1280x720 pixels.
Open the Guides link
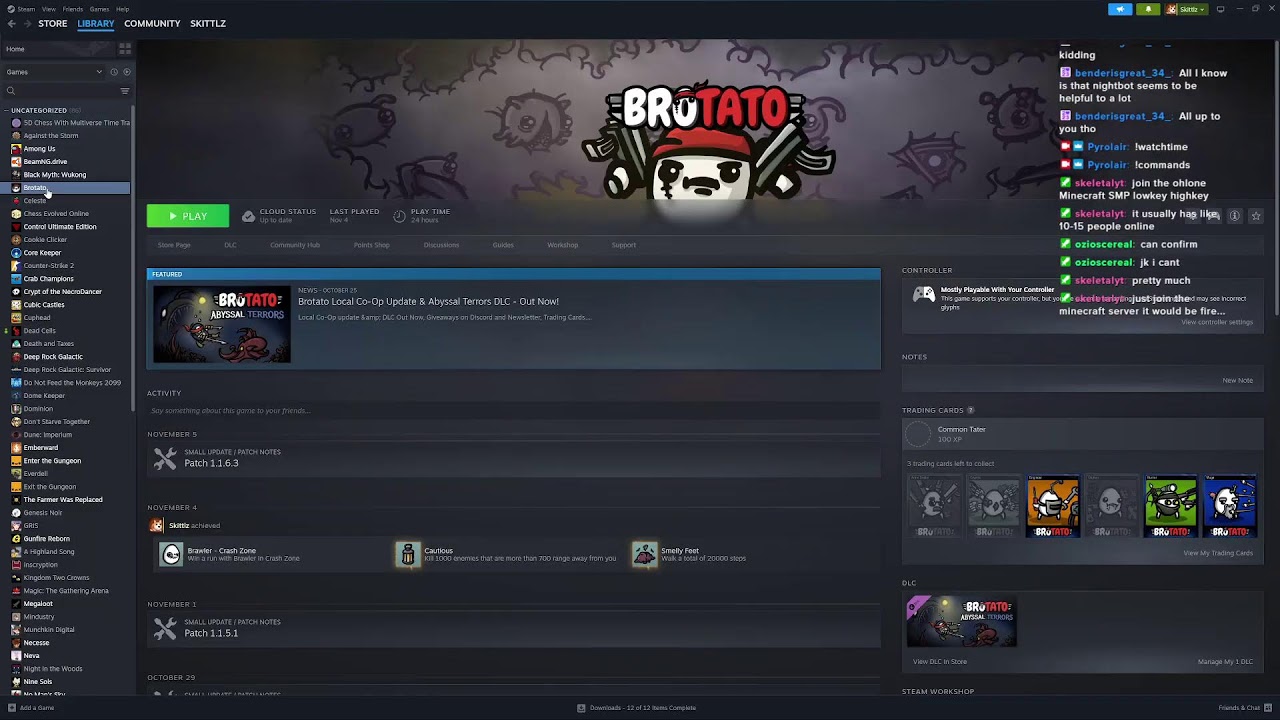click(503, 245)
